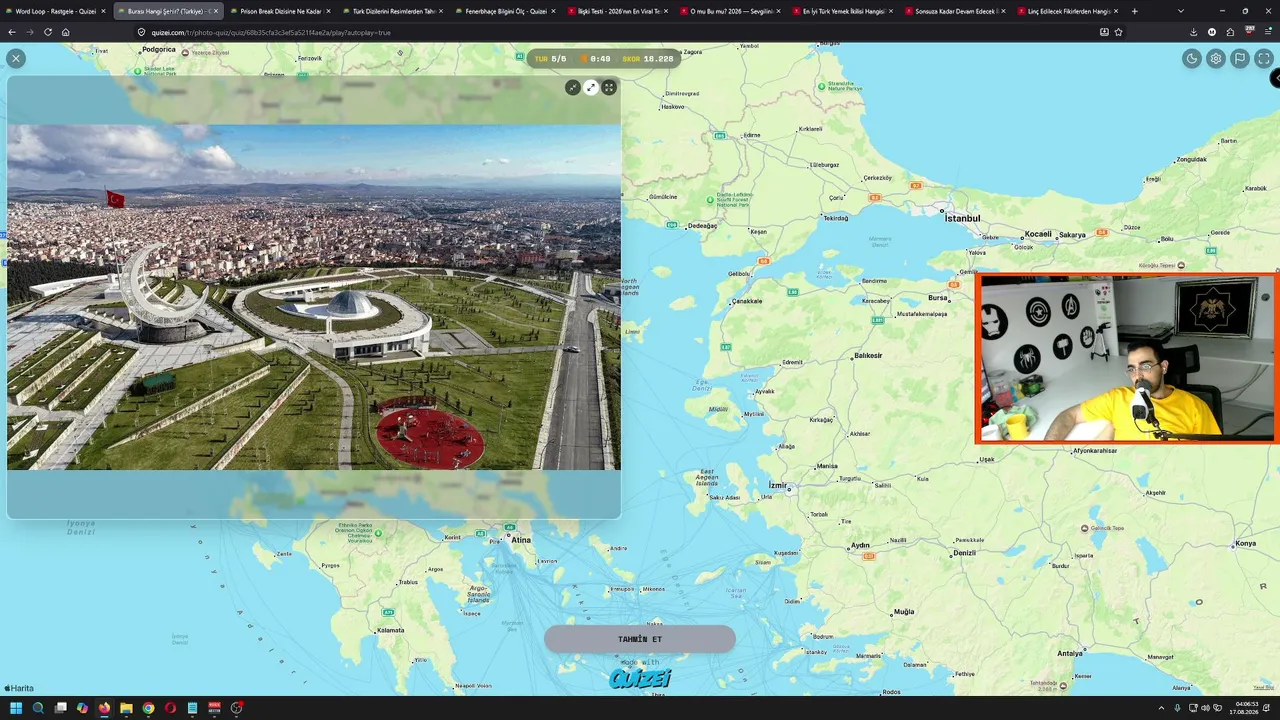Go to the browser home page
Viewport: 1280px width, 720px height.
66,32
